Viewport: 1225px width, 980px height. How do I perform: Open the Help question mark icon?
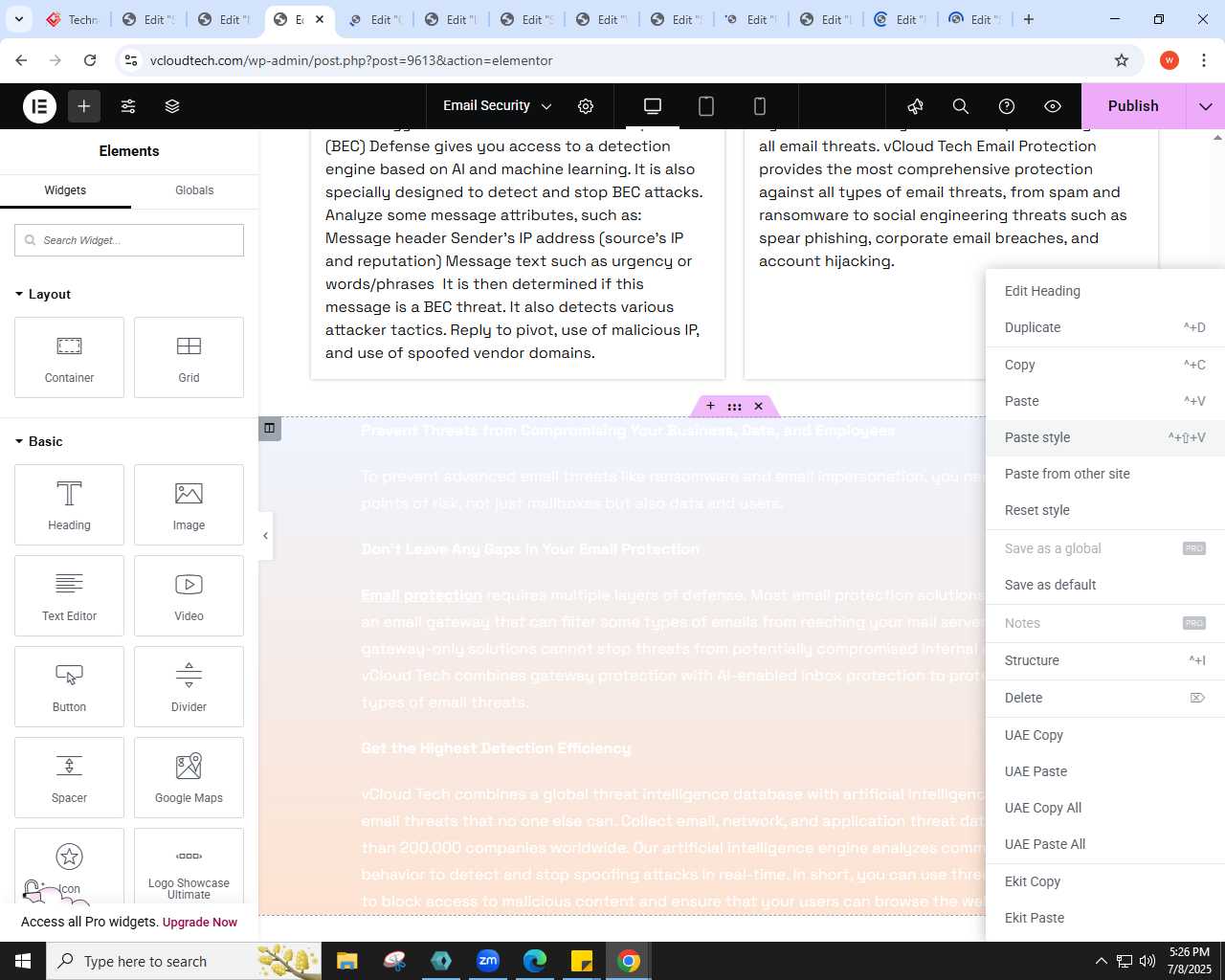tap(1007, 106)
